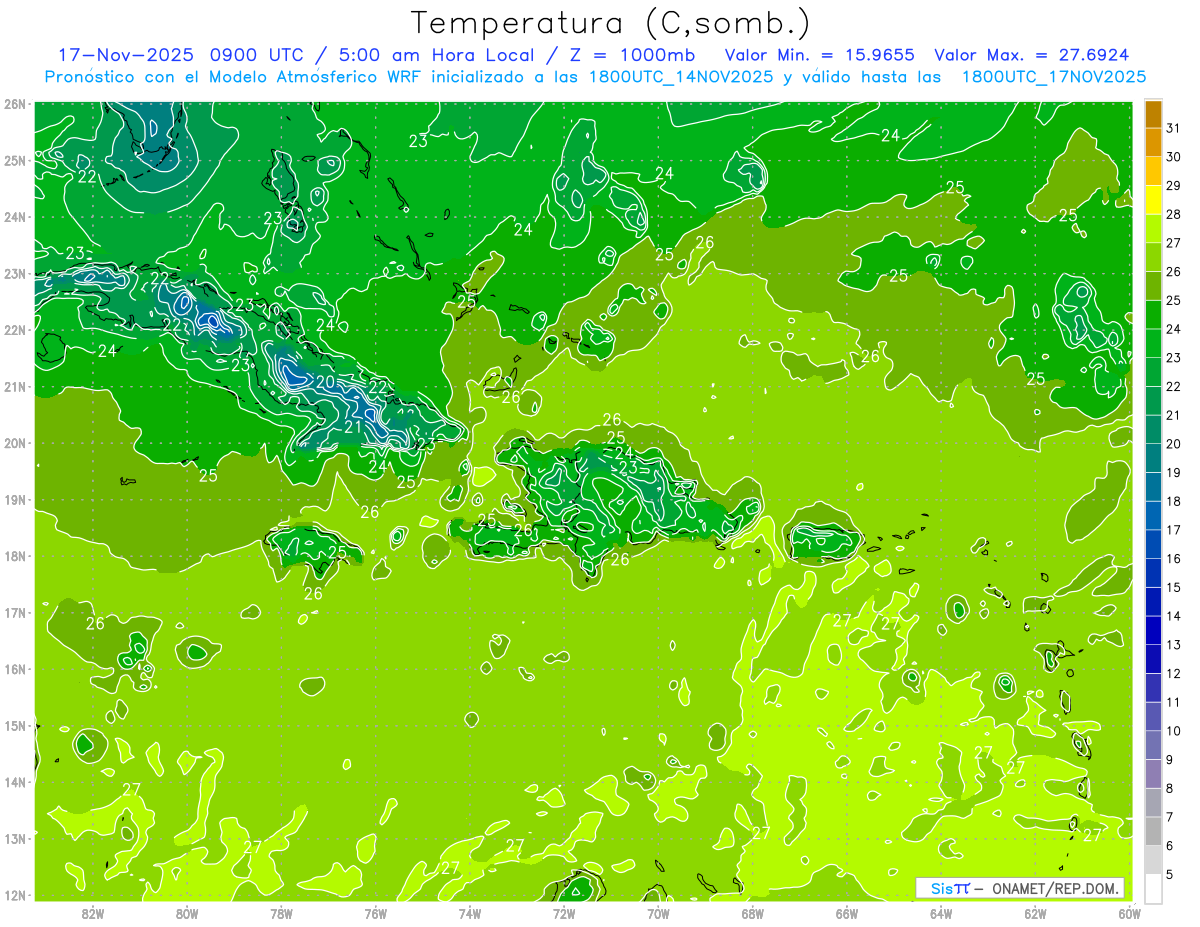Click the 15 value on color scale
Screen dimensions: 1200x927
[1173, 587]
